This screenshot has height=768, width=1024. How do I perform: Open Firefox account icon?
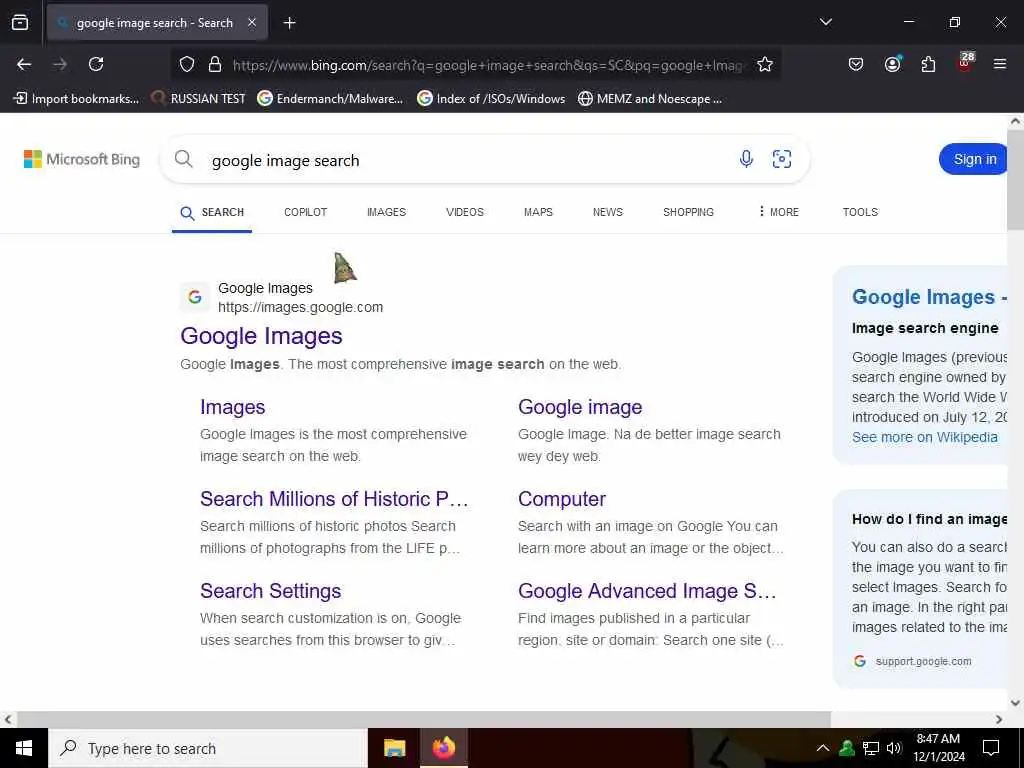(x=892, y=64)
